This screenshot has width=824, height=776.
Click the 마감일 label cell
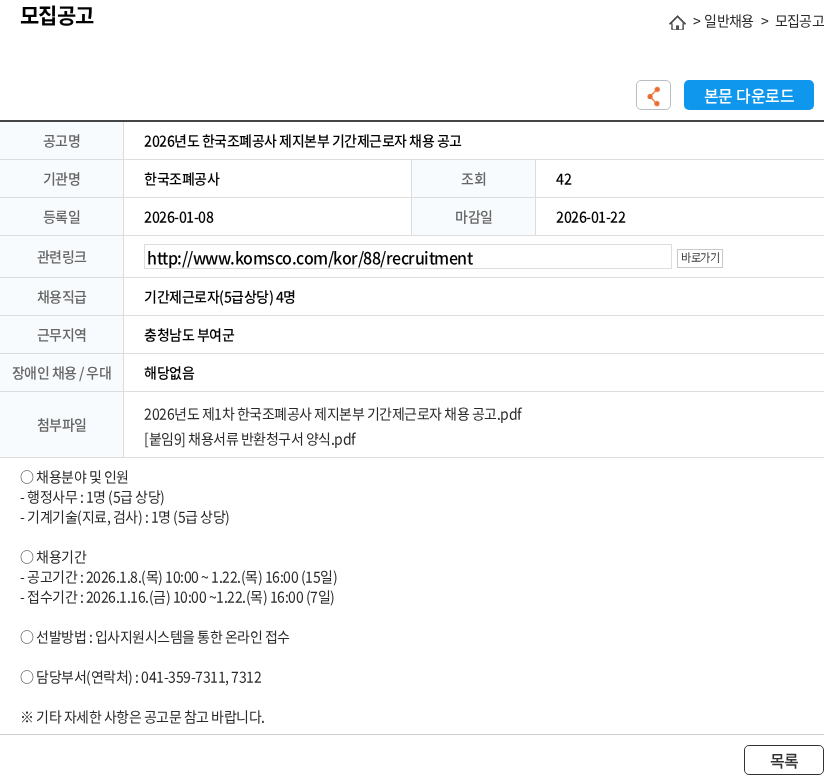point(473,217)
